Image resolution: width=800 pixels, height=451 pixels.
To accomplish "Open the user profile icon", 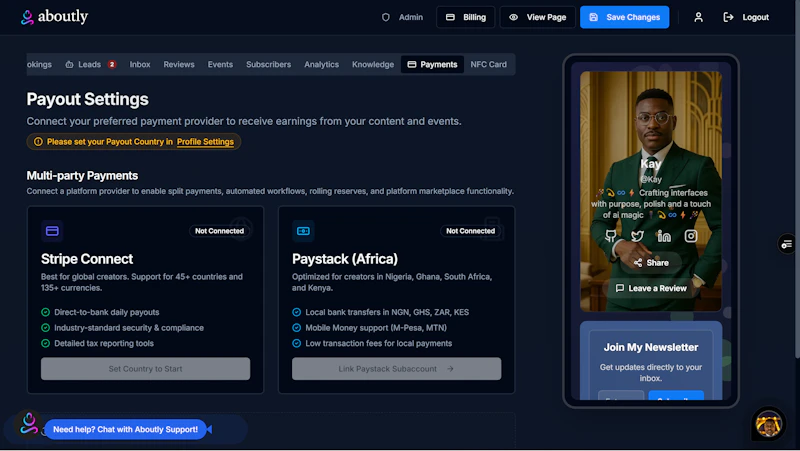I will click(698, 17).
